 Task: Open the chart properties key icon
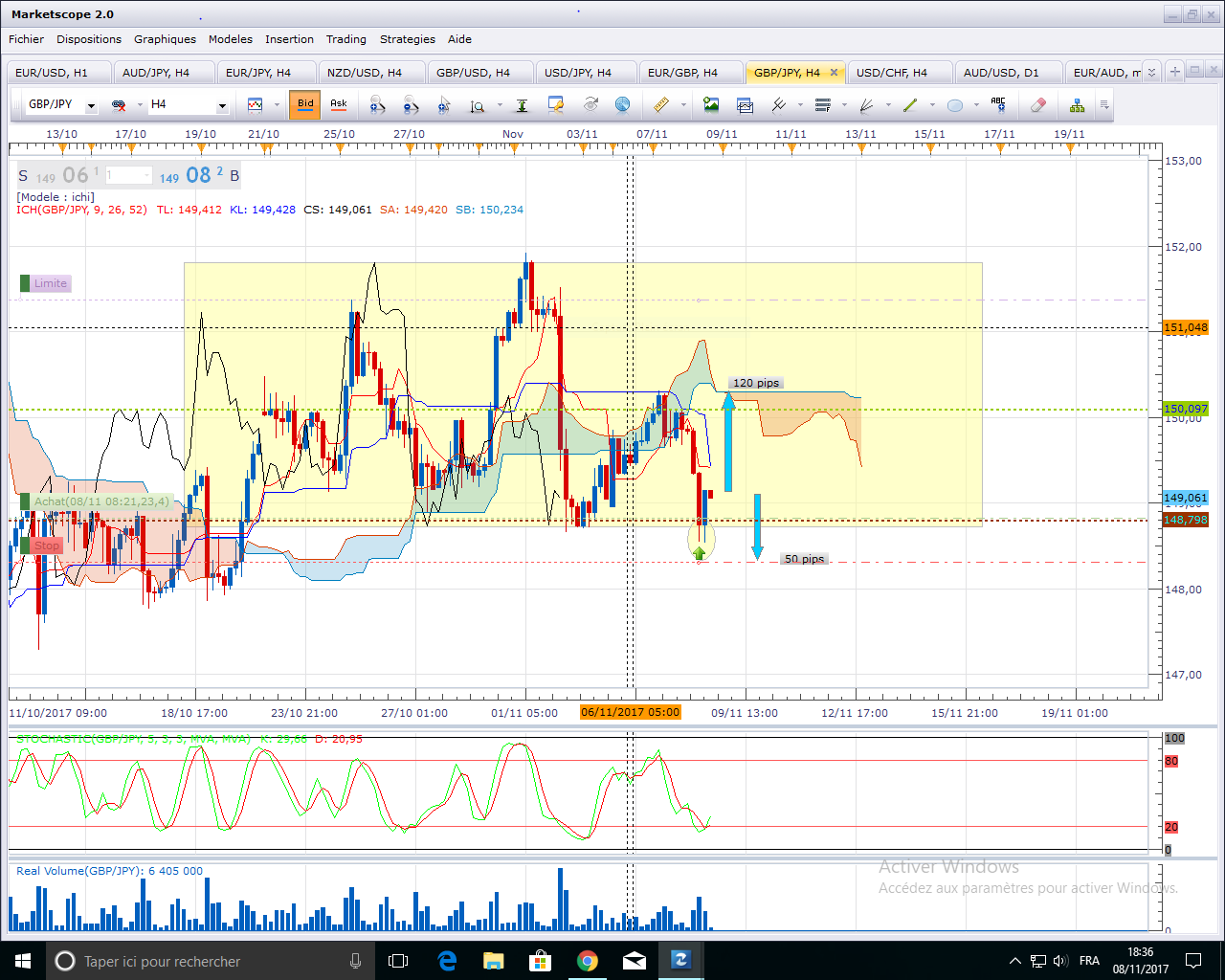pyautogui.click(x=555, y=104)
